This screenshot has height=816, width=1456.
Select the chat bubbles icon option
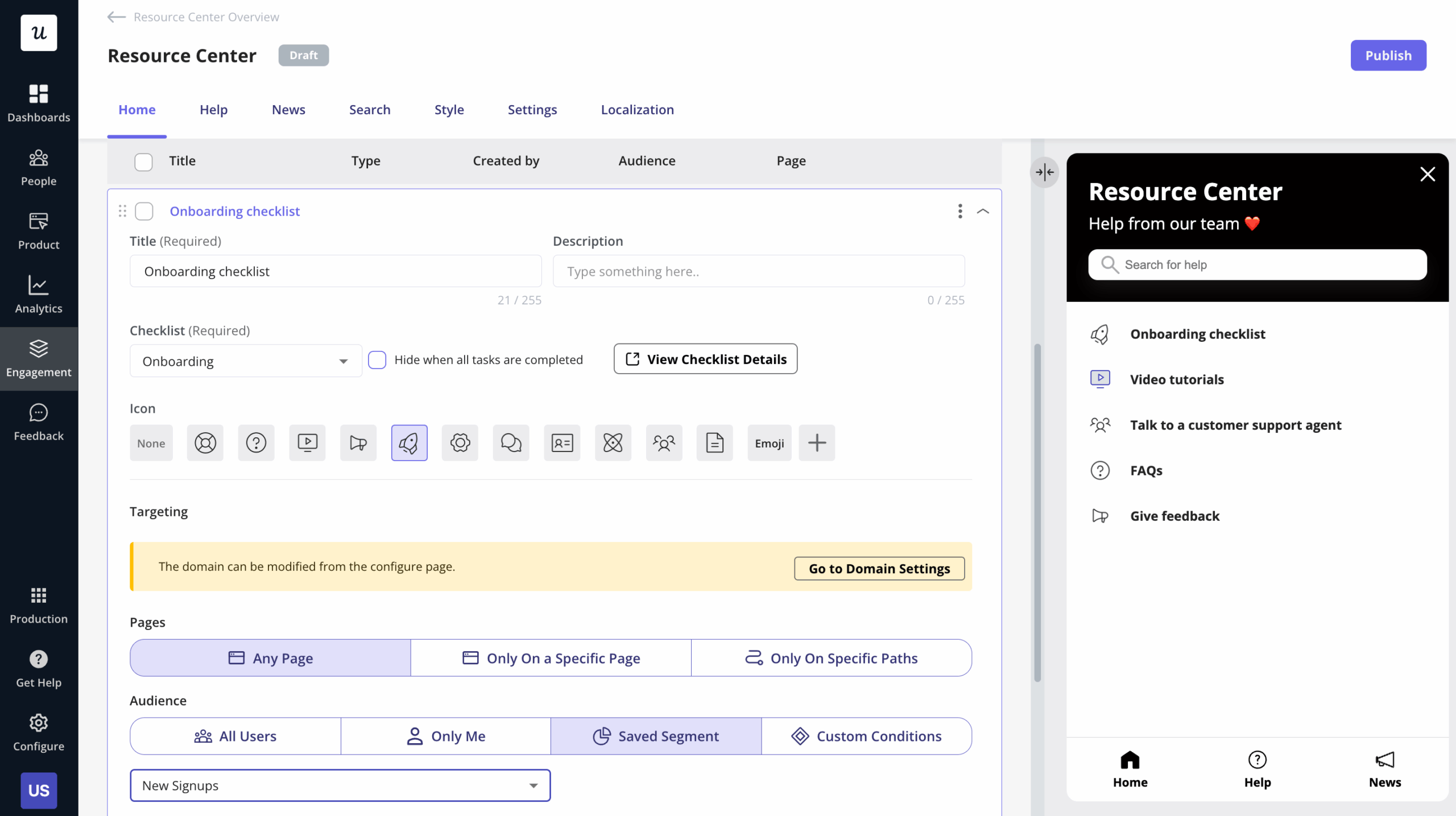(511, 442)
